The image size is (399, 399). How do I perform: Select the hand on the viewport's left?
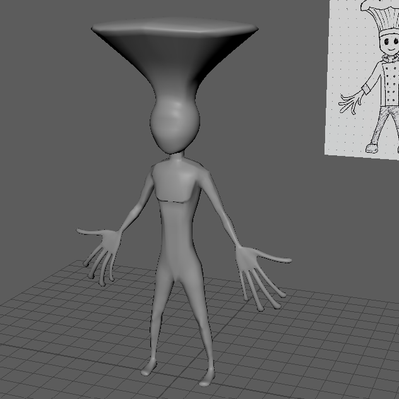click(x=100, y=253)
